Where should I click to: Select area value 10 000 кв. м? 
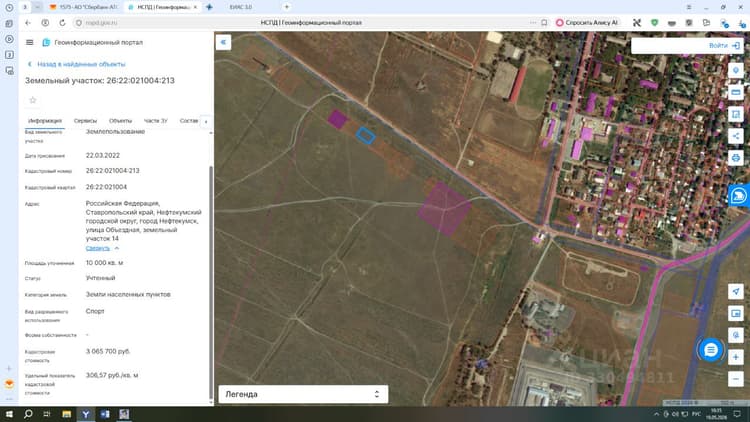[104, 263]
